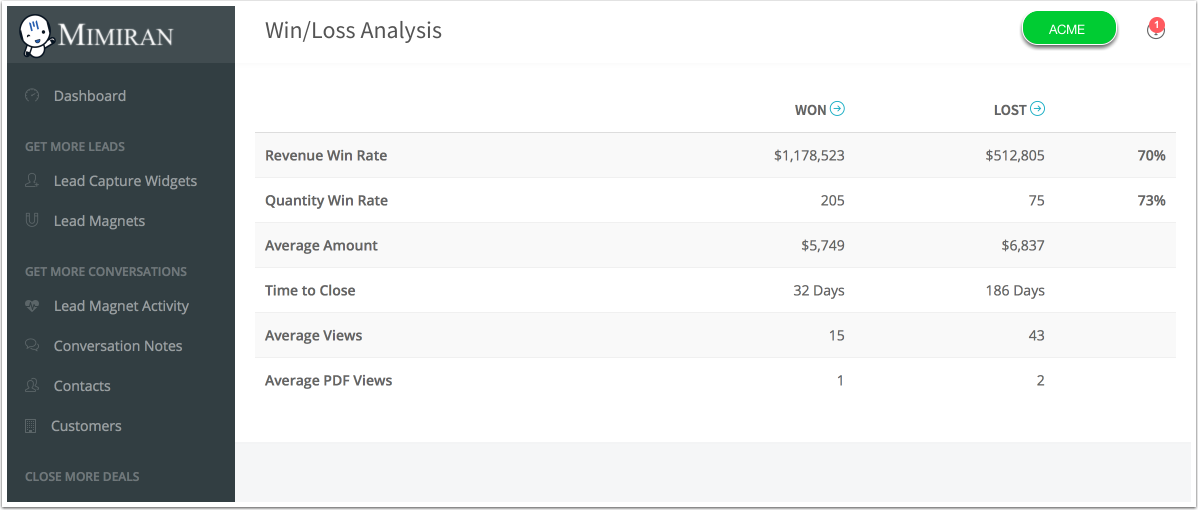Click the WON column header
The width and height of the screenshot is (1198, 510).
pyautogui.click(x=810, y=110)
